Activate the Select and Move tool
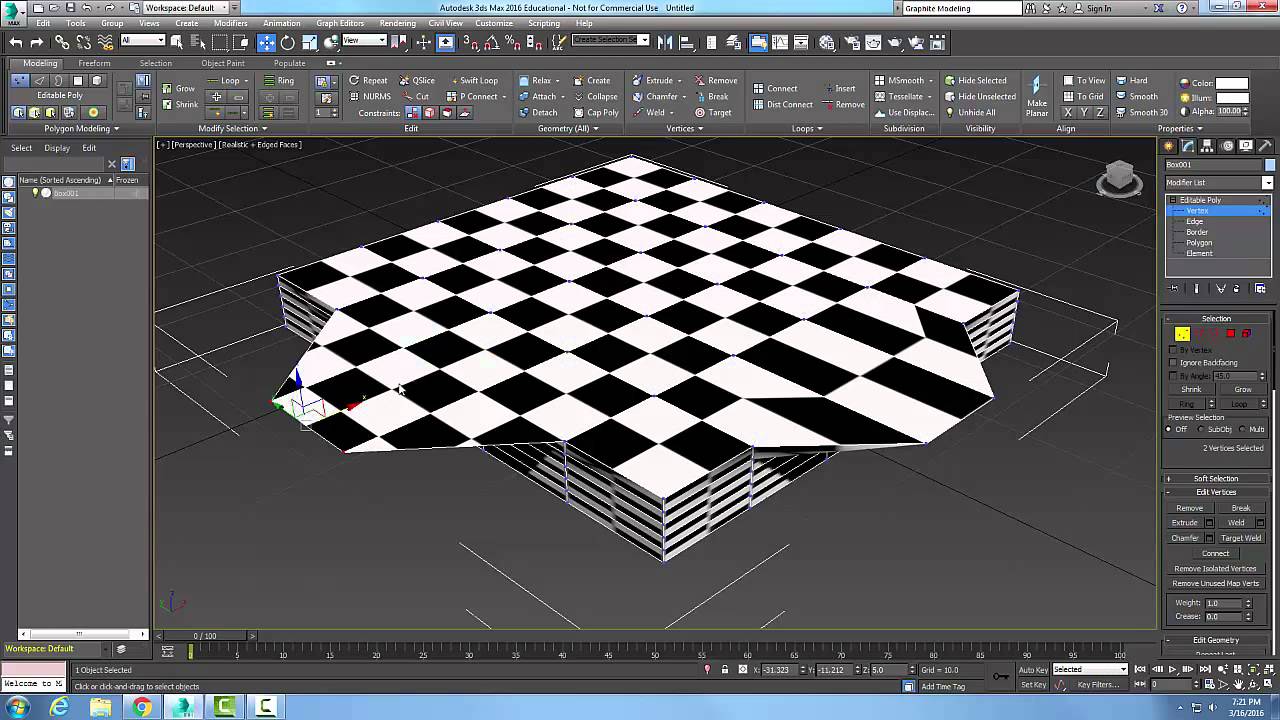The width and height of the screenshot is (1280, 720). 266,42
